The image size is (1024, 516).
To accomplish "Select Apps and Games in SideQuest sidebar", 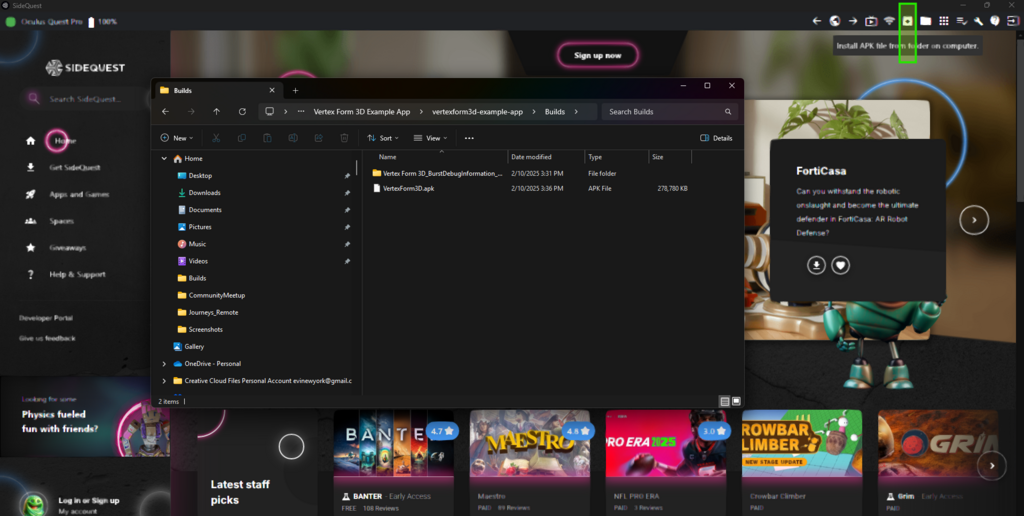I will 79,194.
